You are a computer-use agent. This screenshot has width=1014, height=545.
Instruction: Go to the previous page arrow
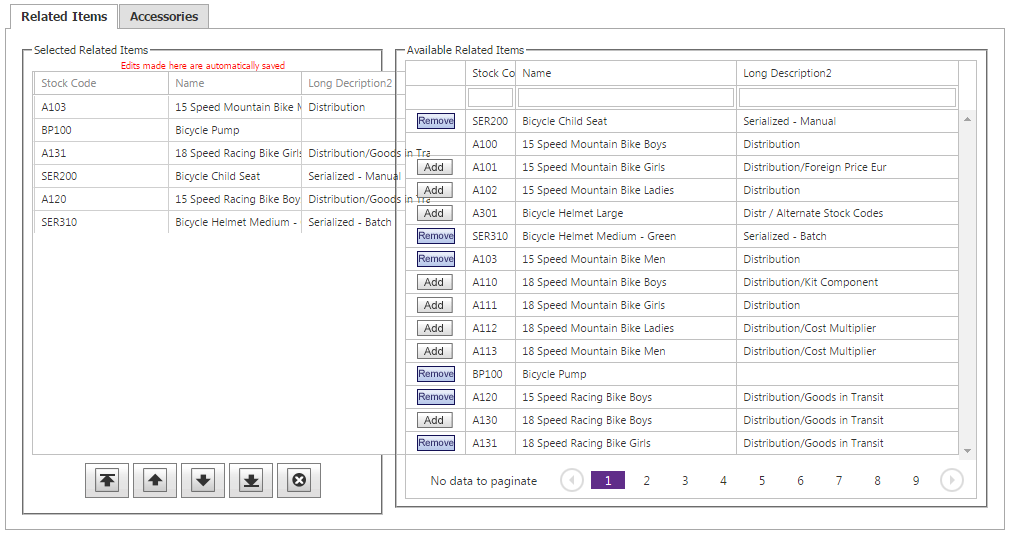pos(572,481)
